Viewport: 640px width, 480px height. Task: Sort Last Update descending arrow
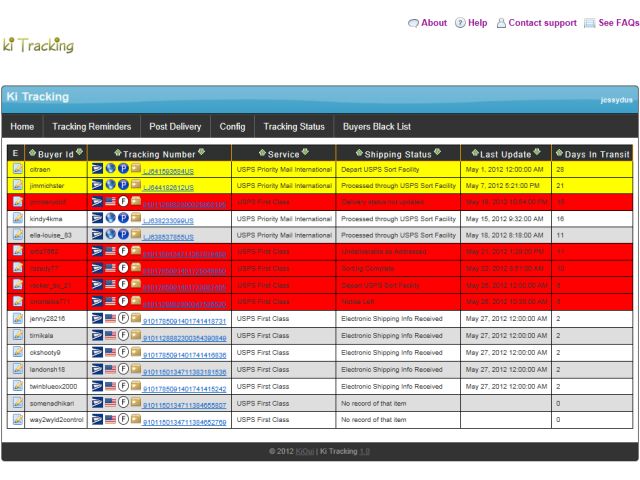537,152
